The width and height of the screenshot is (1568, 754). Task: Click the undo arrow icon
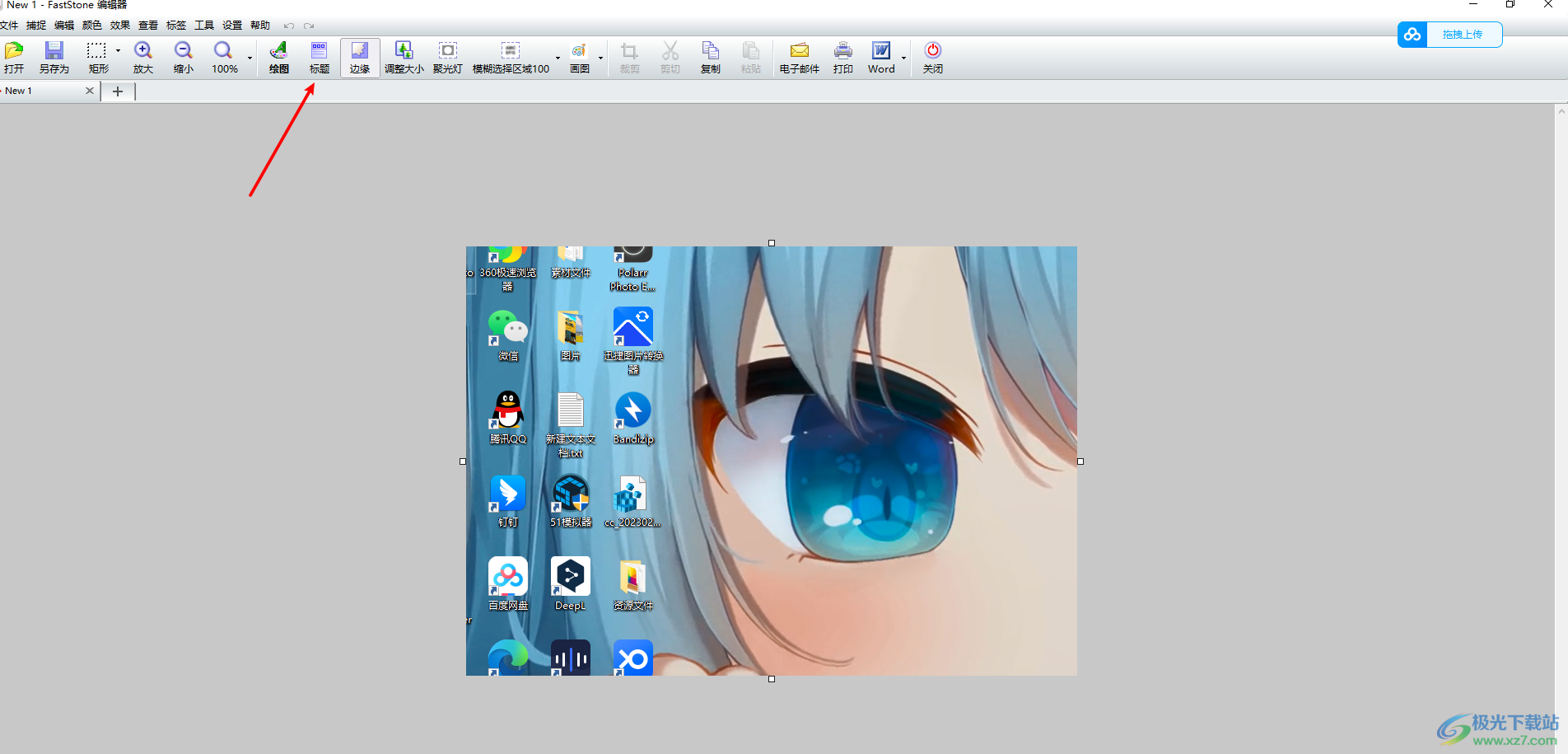tap(289, 26)
